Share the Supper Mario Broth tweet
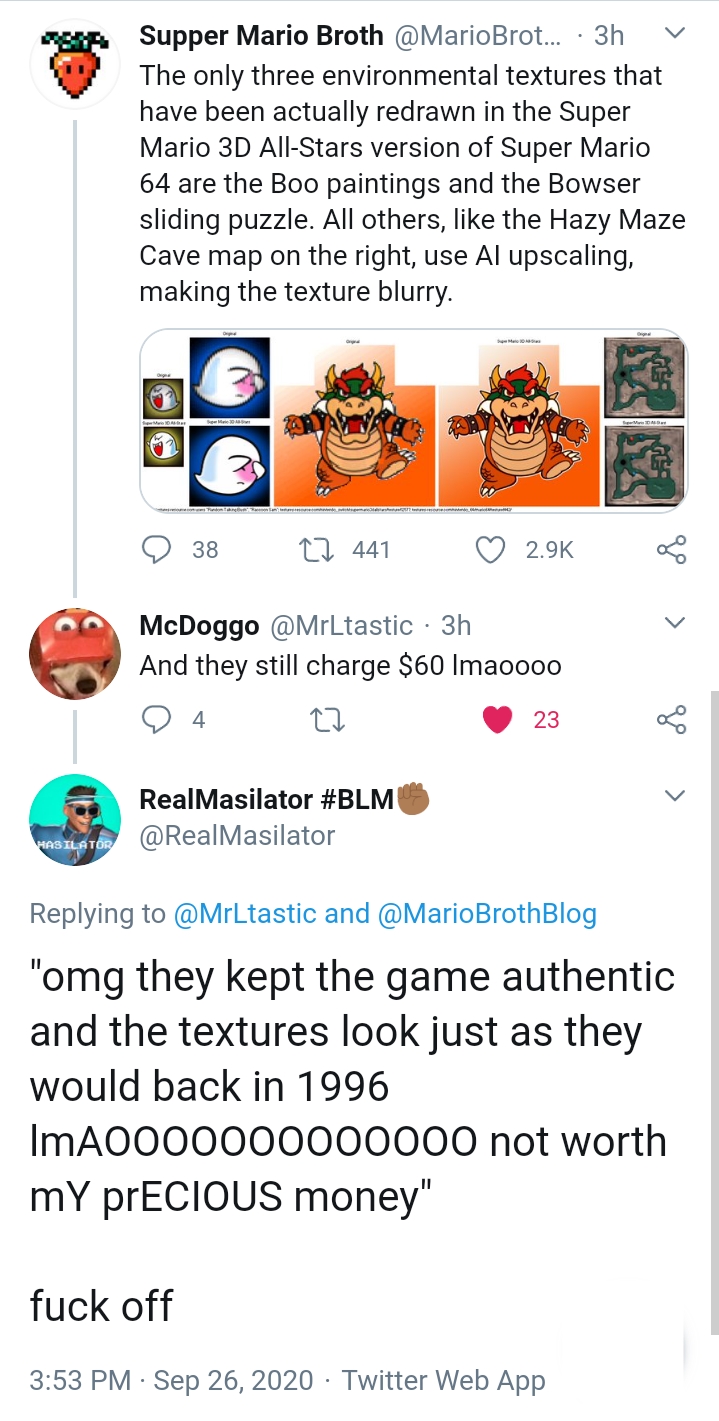Viewport: 719px width, 1421px height. coord(672,549)
